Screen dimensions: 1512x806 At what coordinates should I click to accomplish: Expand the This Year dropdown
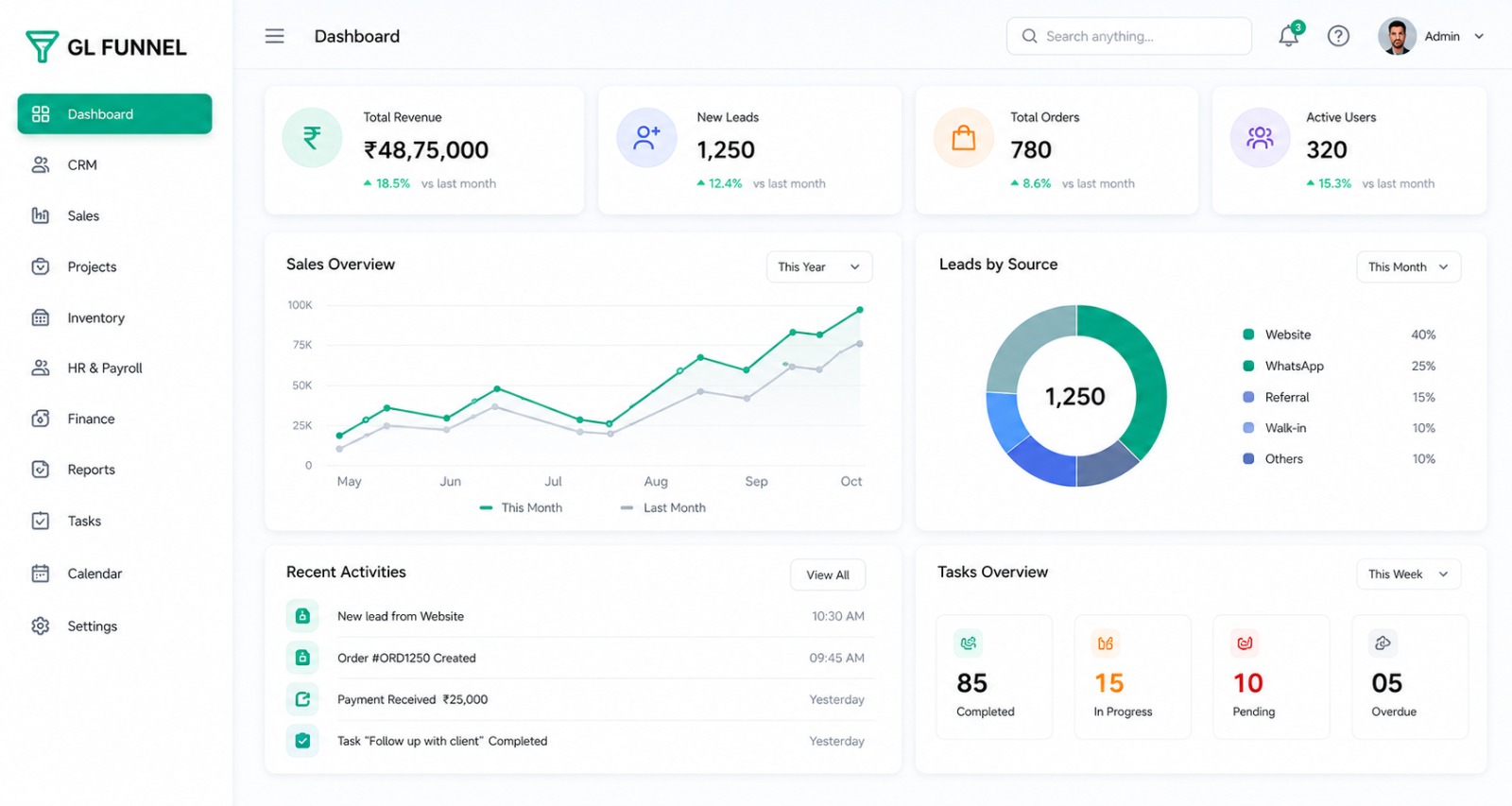[x=819, y=267]
